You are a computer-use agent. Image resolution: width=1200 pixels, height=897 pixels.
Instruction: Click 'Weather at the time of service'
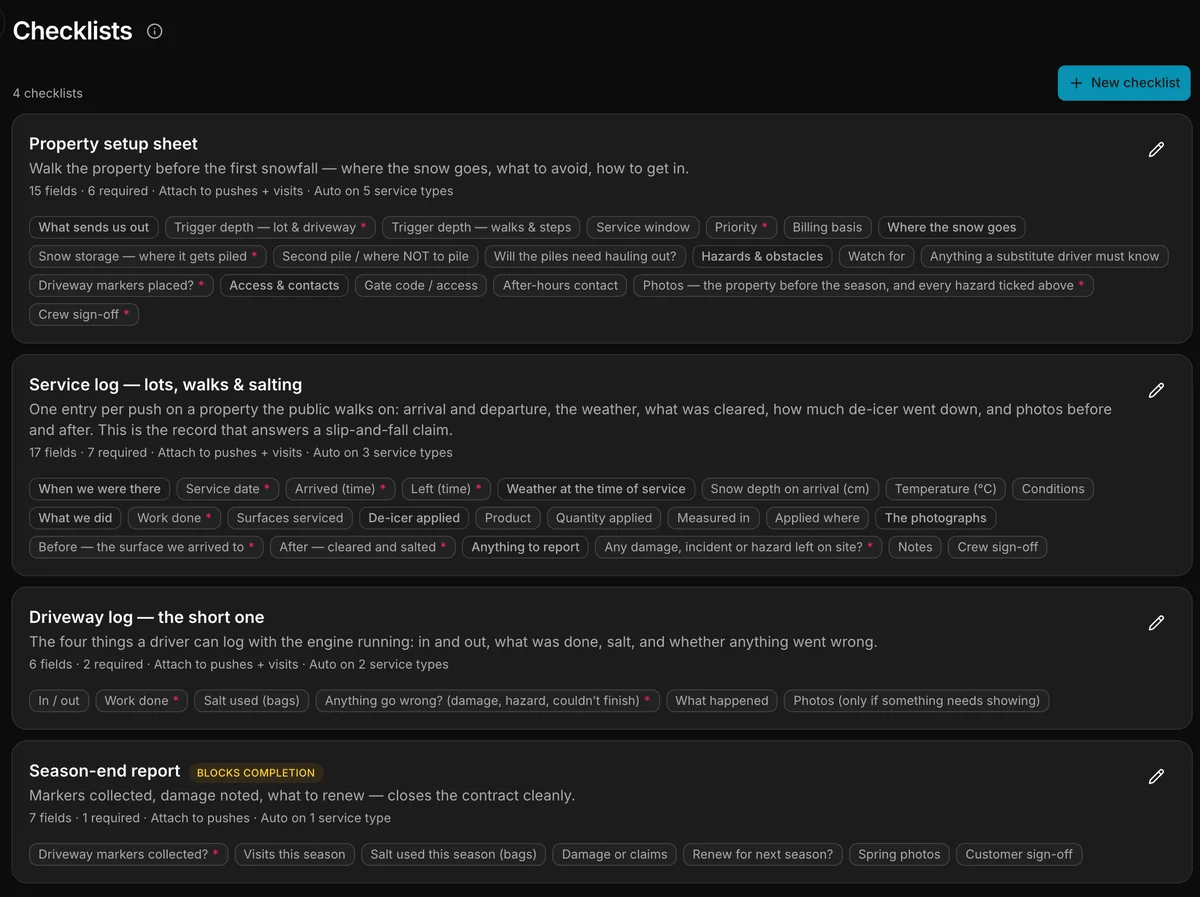[596, 489]
